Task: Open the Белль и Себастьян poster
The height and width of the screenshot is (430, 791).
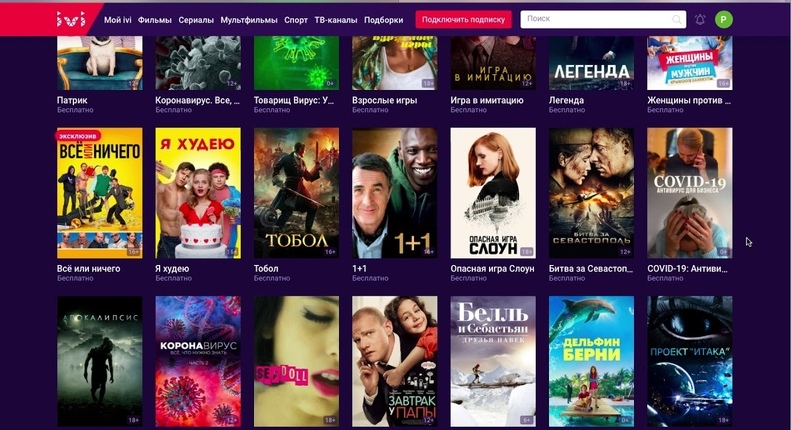Action: coord(493,361)
